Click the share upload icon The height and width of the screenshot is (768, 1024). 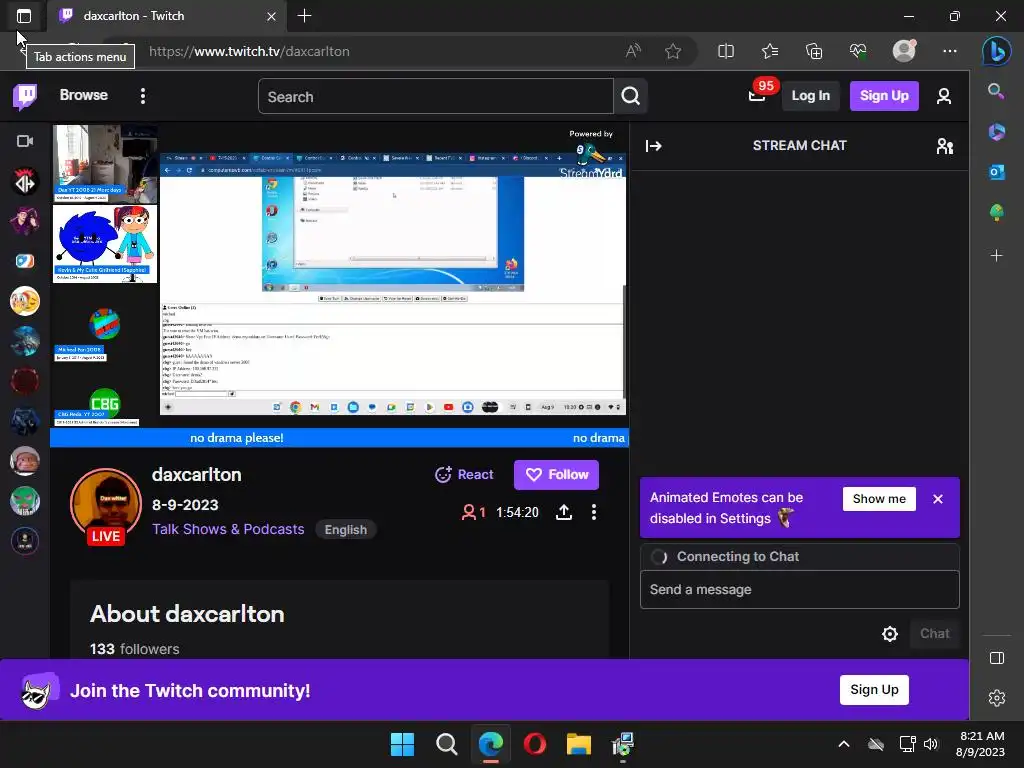(x=564, y=513)
